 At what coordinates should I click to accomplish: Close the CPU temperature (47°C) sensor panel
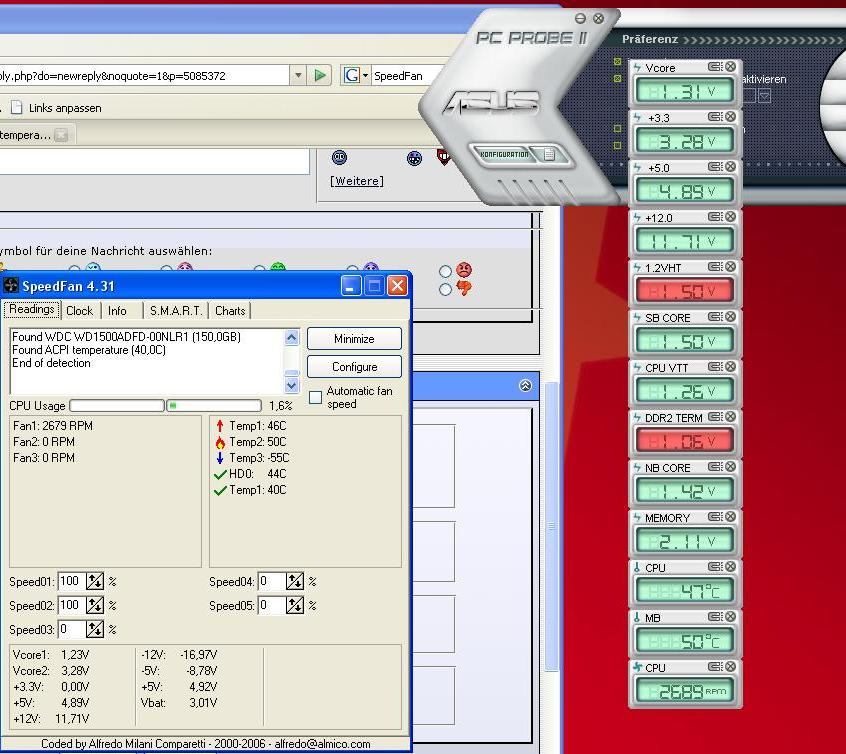pyautogui.click(x=731, y=566)
